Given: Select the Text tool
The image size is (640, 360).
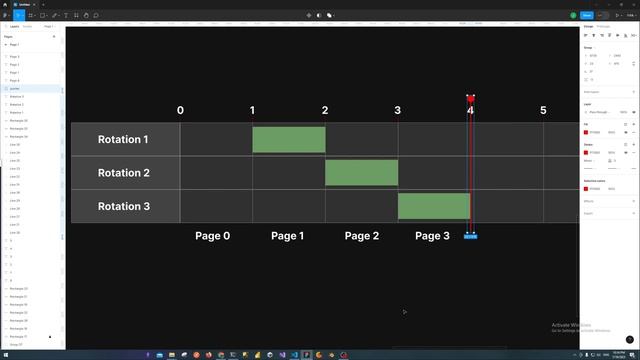Looking at the screenshot, I should pyautogui.click(x=66, y=16).
